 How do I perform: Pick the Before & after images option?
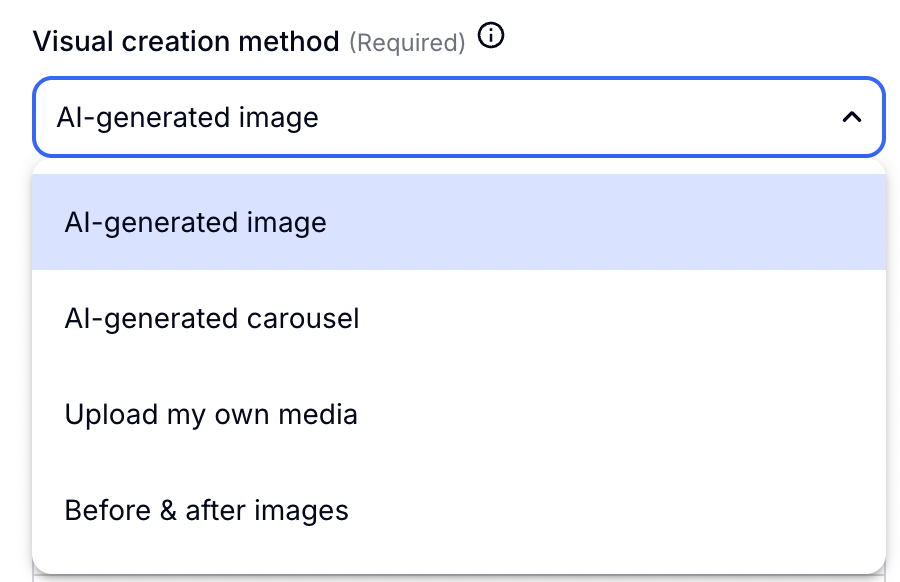click(206, 510)
